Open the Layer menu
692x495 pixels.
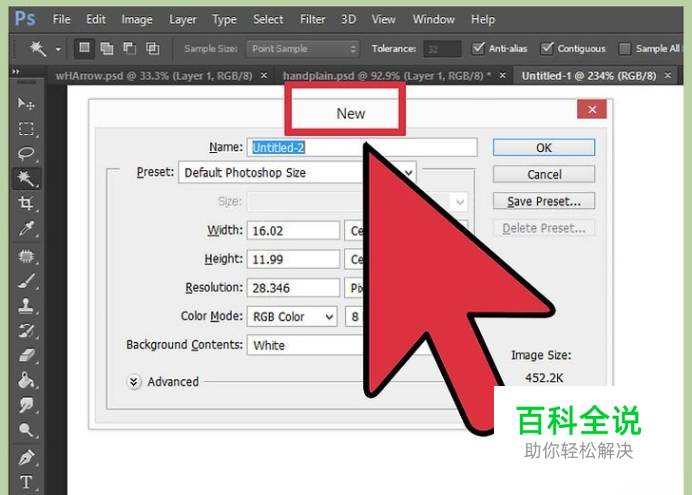183,19
